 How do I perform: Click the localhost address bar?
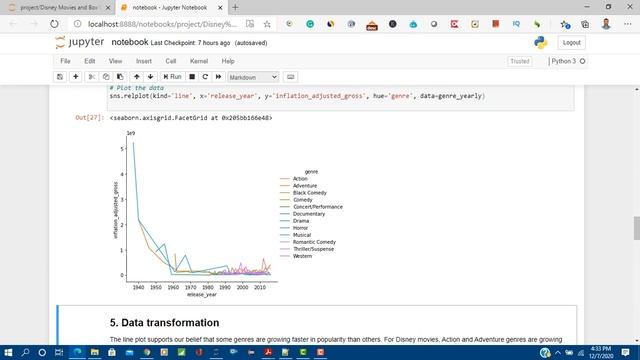coord(162,24)
